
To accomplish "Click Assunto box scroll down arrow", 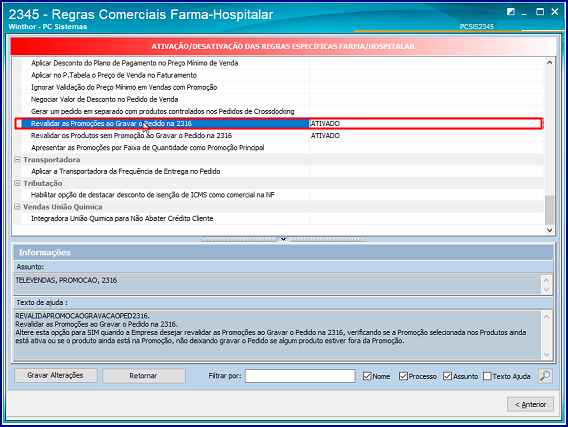I will [x=546, y=289].
